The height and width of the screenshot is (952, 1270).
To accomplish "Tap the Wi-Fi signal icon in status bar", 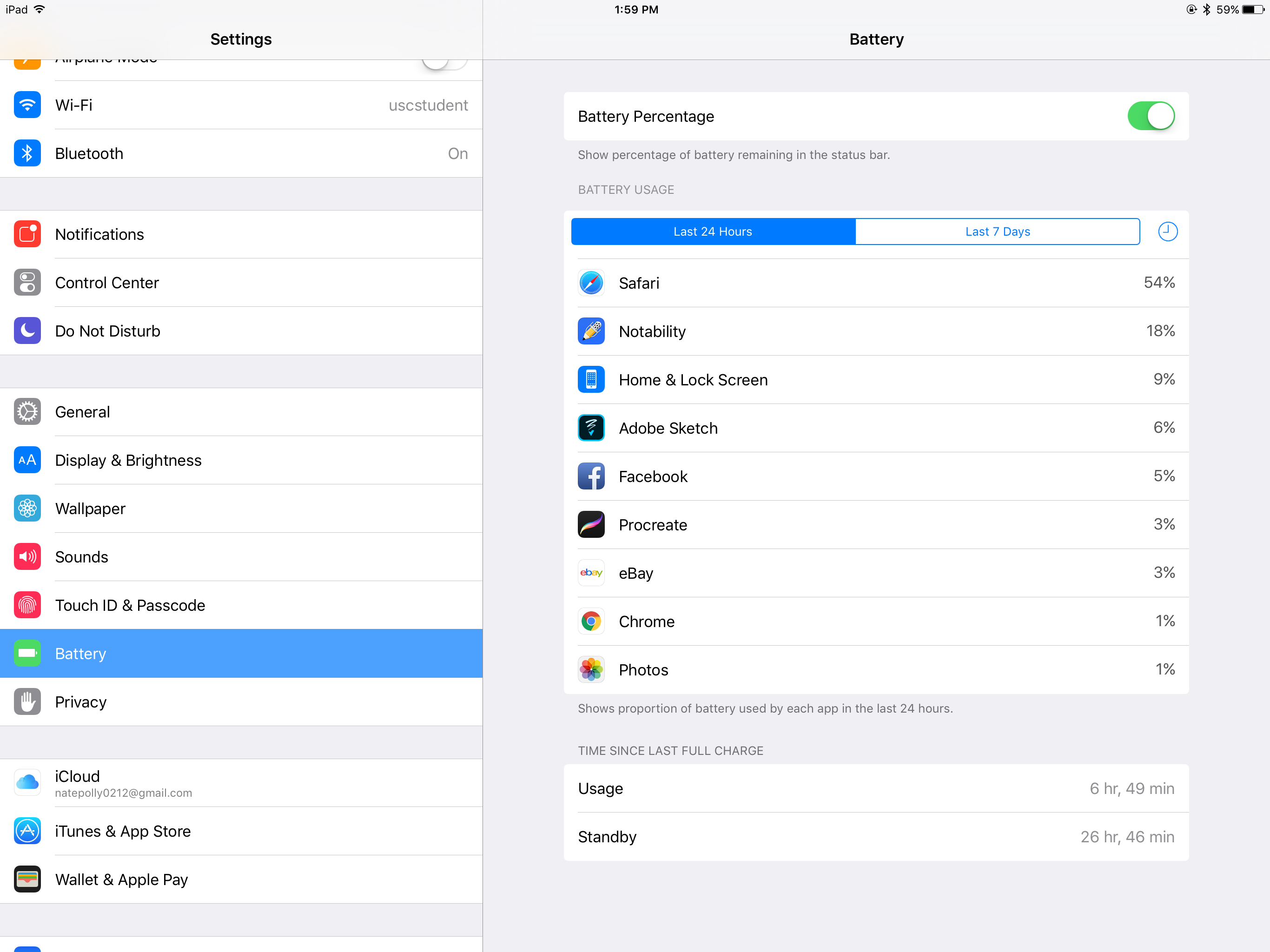I will [x=40, y=9].
